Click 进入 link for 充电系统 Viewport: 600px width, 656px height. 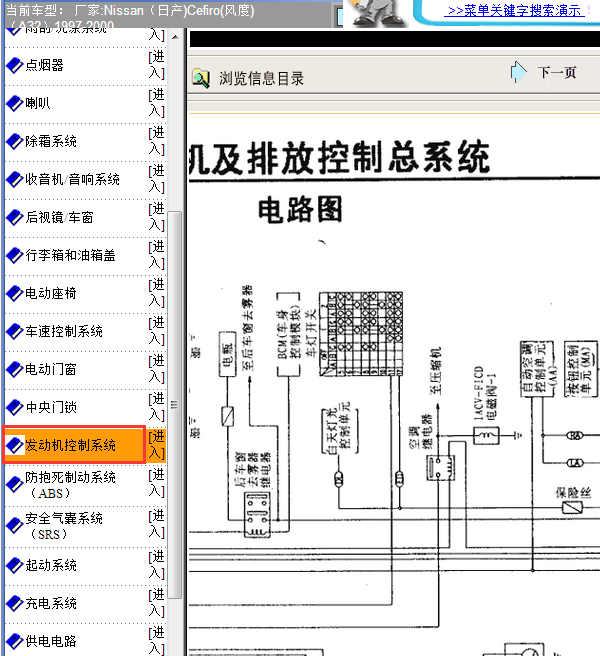point(157,603)
